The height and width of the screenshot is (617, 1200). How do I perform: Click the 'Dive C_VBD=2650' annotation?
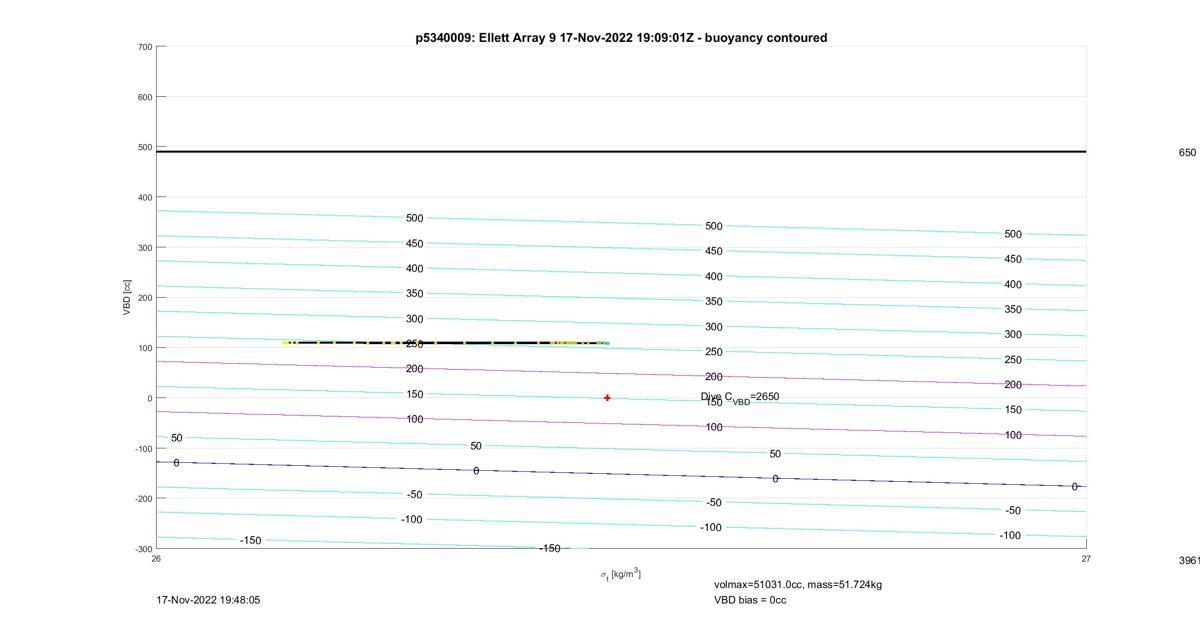(x=740, y=397)
